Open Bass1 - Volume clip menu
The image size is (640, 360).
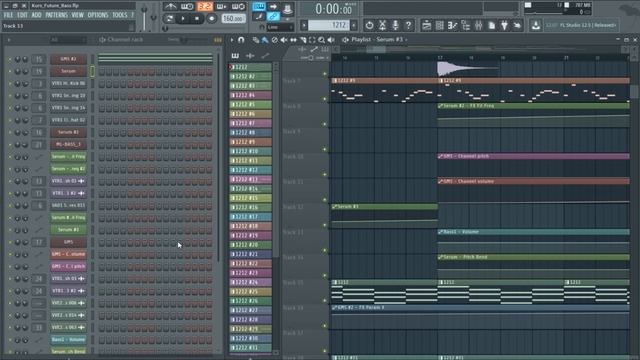440,232
